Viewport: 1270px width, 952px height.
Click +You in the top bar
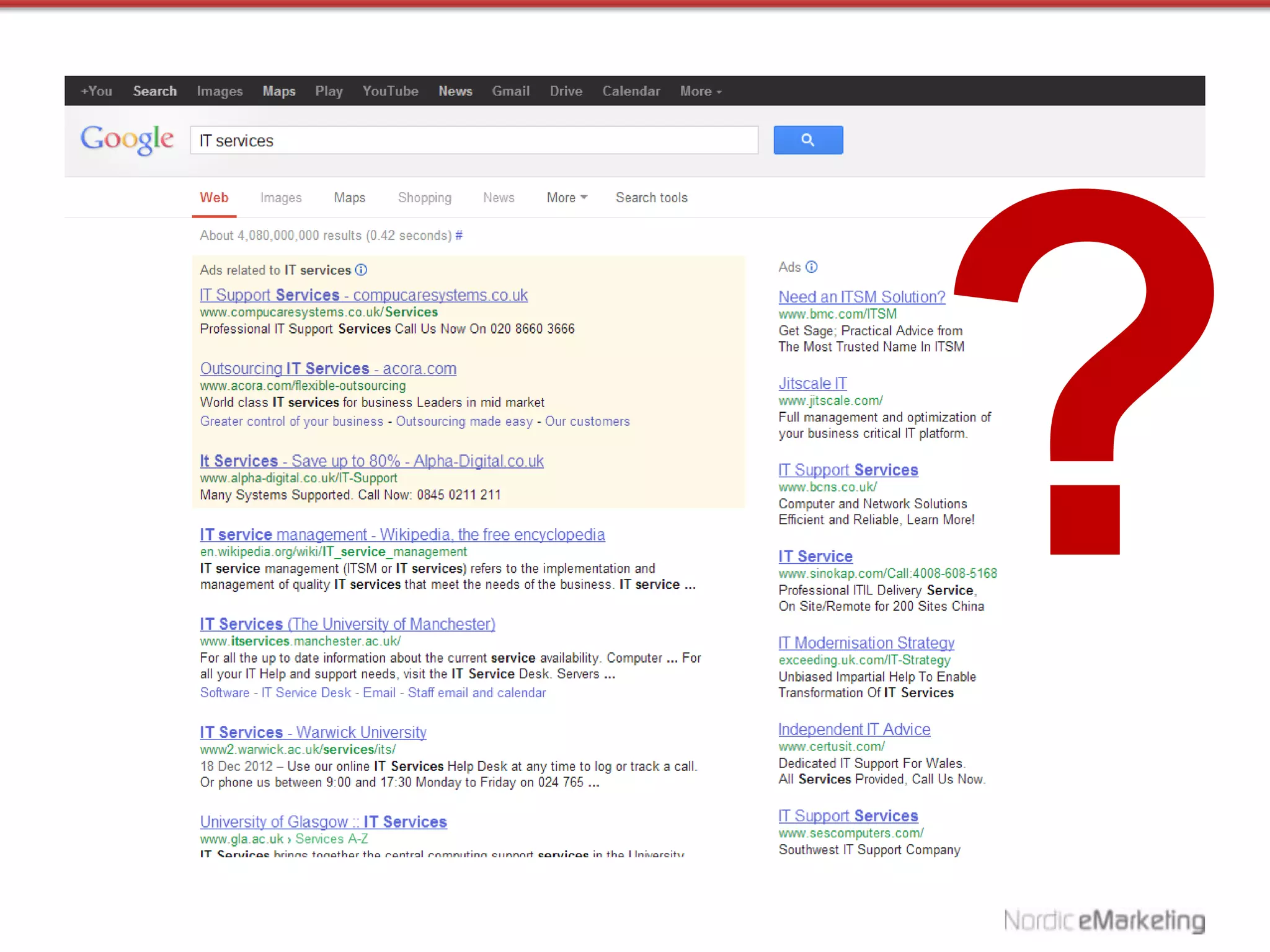[96, 91]
